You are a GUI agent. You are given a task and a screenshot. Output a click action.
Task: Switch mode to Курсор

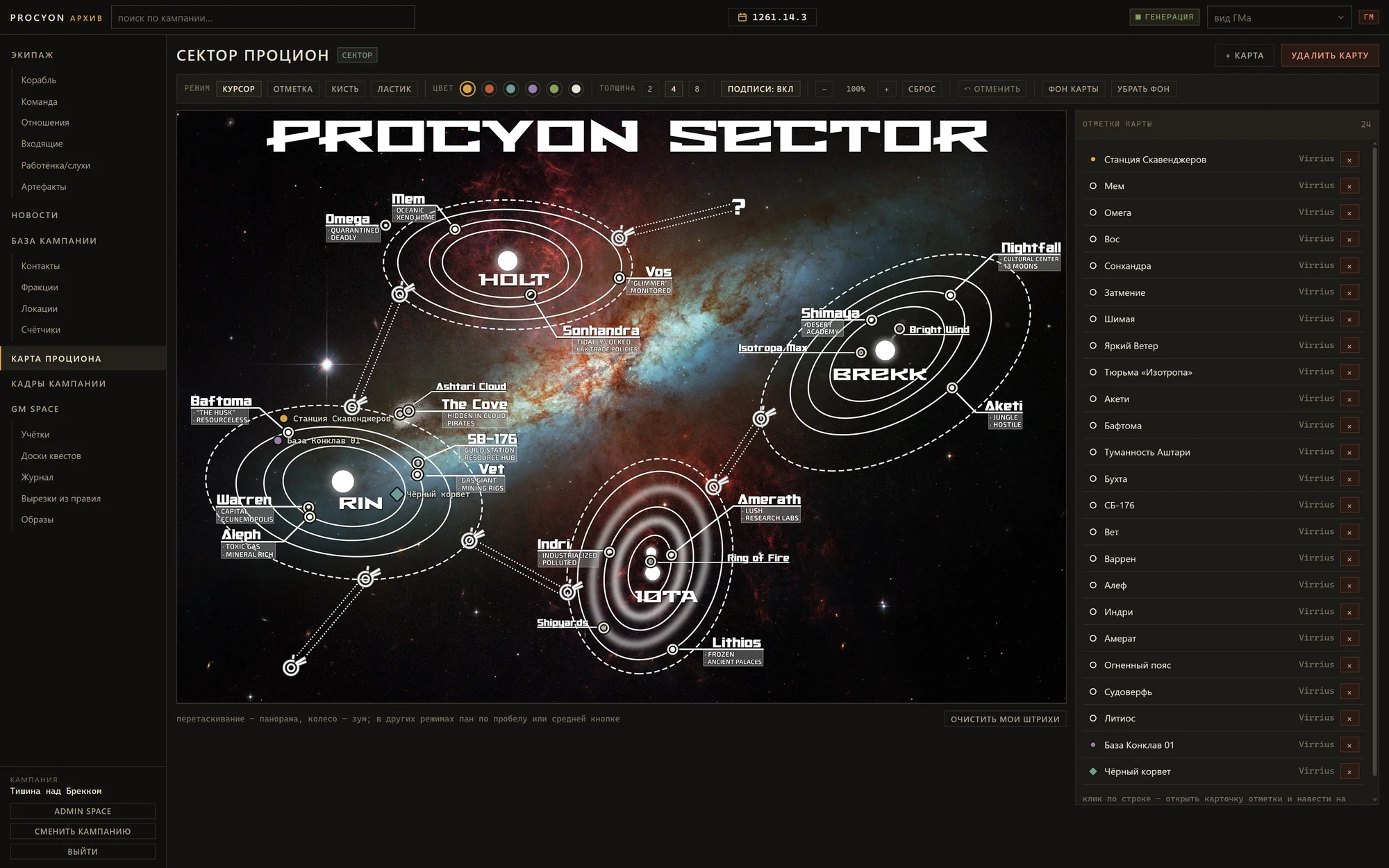[x=239, y=89]
